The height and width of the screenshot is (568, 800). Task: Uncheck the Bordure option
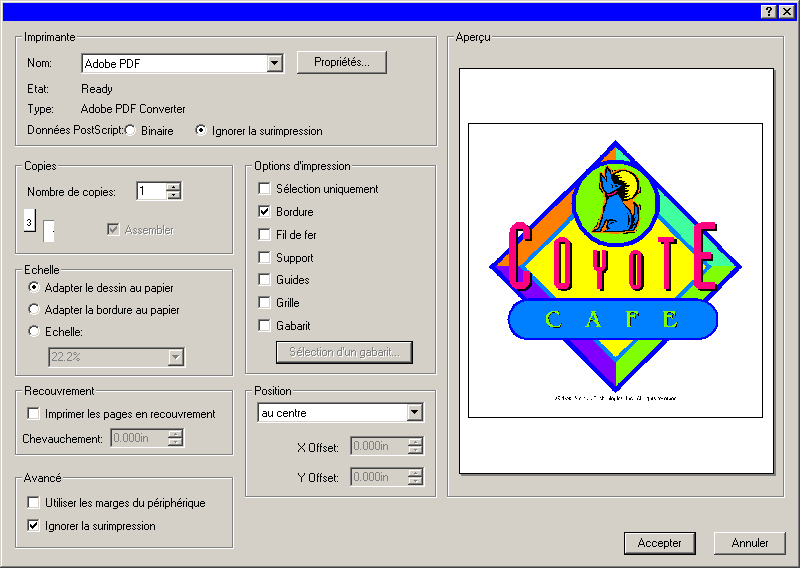(x=264, y=212)
